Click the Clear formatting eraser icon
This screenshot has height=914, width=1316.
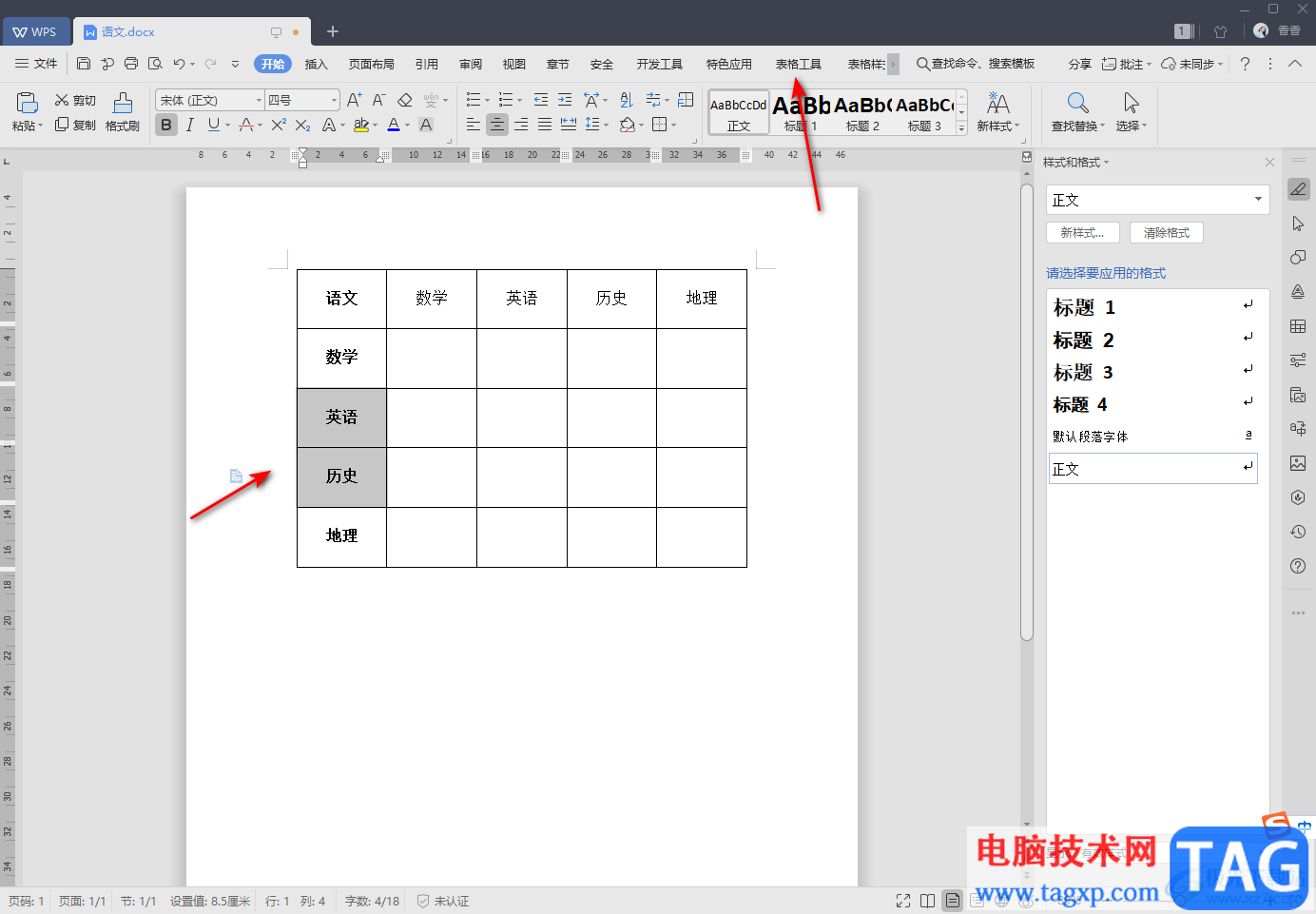click(x=405, y=100)
